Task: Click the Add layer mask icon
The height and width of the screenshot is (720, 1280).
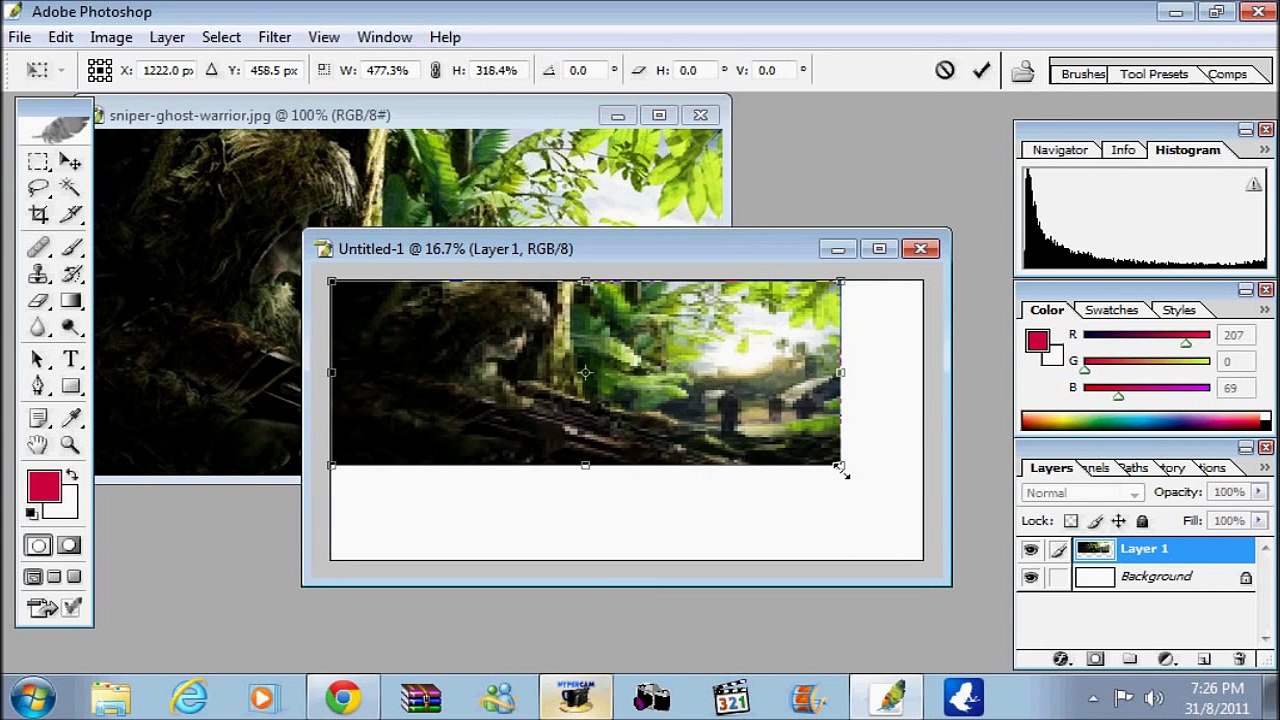Action: tap(1095, 659)
